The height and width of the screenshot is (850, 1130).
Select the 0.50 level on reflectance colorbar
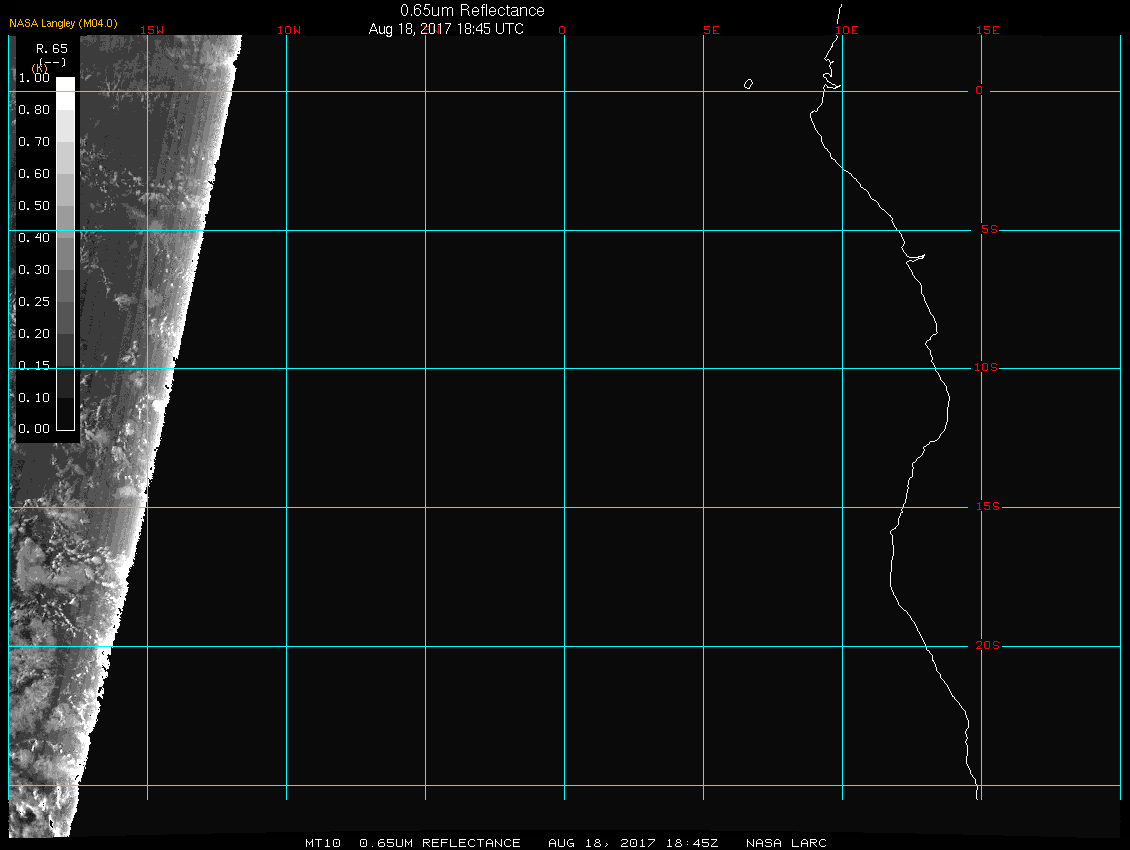34,206
